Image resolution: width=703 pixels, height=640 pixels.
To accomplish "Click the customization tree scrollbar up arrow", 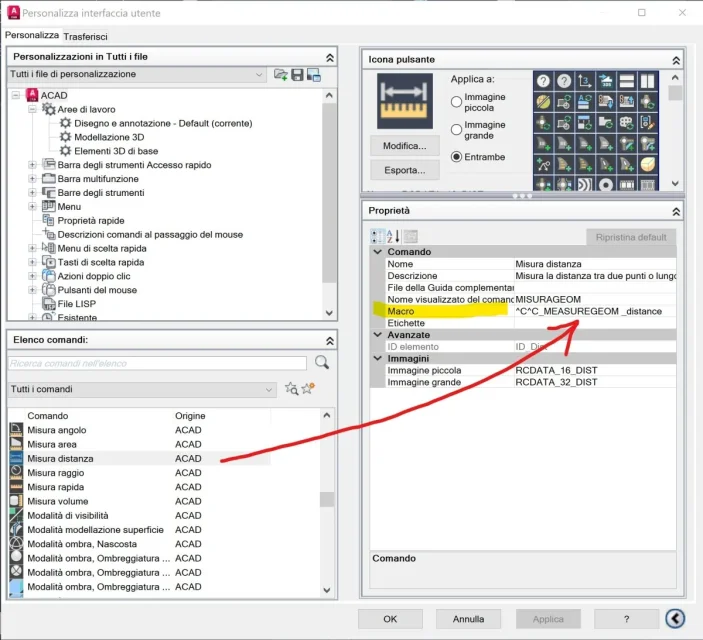I will (329, 95).
